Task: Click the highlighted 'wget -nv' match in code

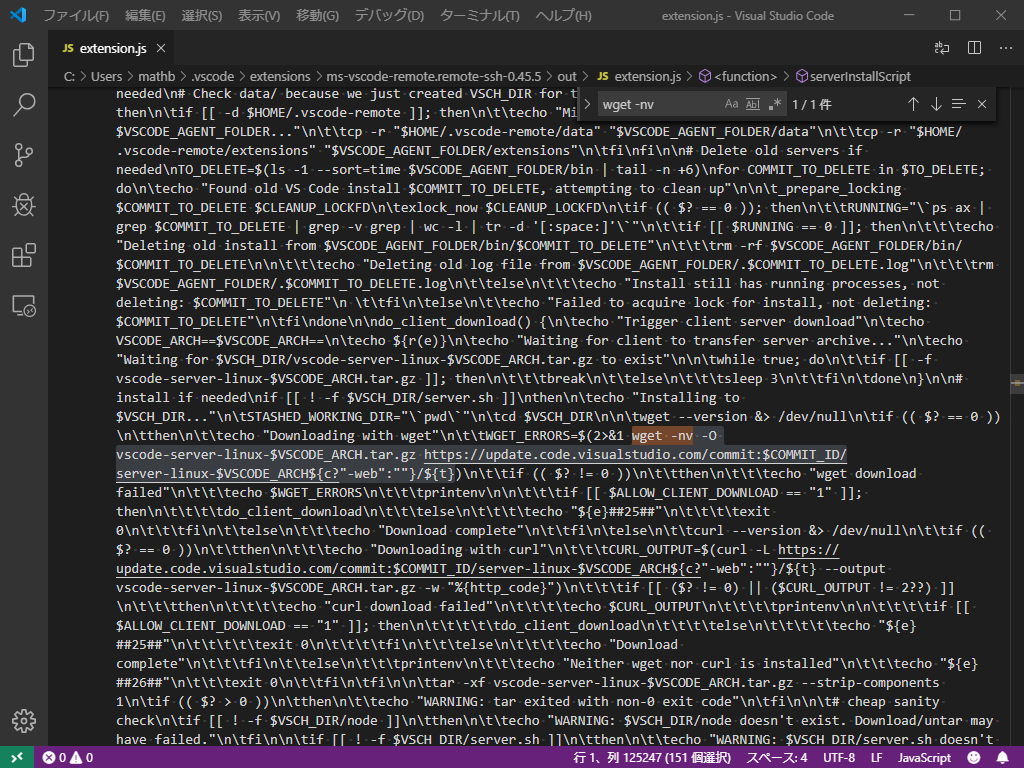Action: (662, 436)
